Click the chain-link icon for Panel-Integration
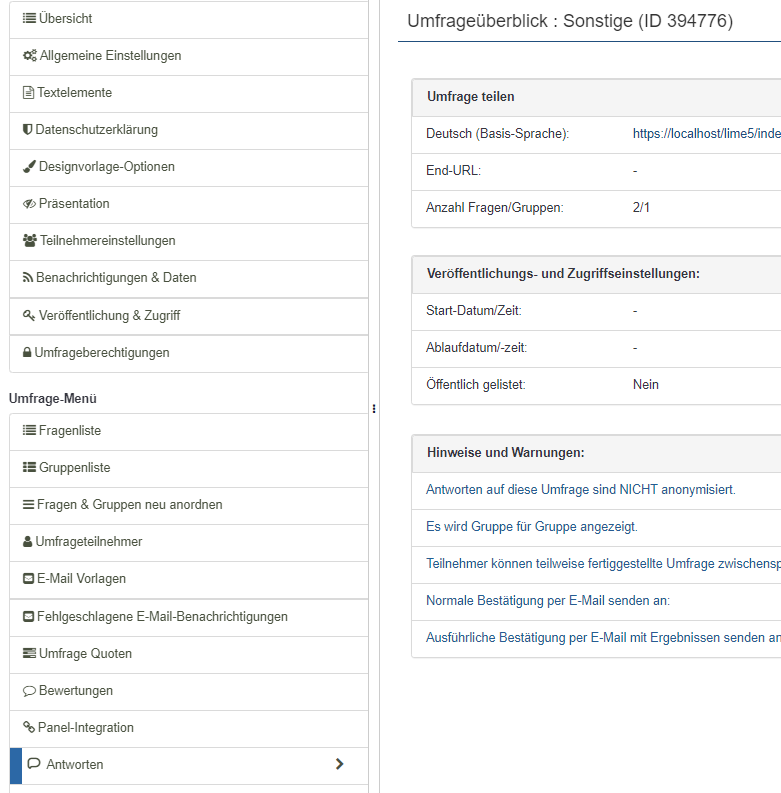The height and width of the screenshot is (793, 781). point(29,728)
